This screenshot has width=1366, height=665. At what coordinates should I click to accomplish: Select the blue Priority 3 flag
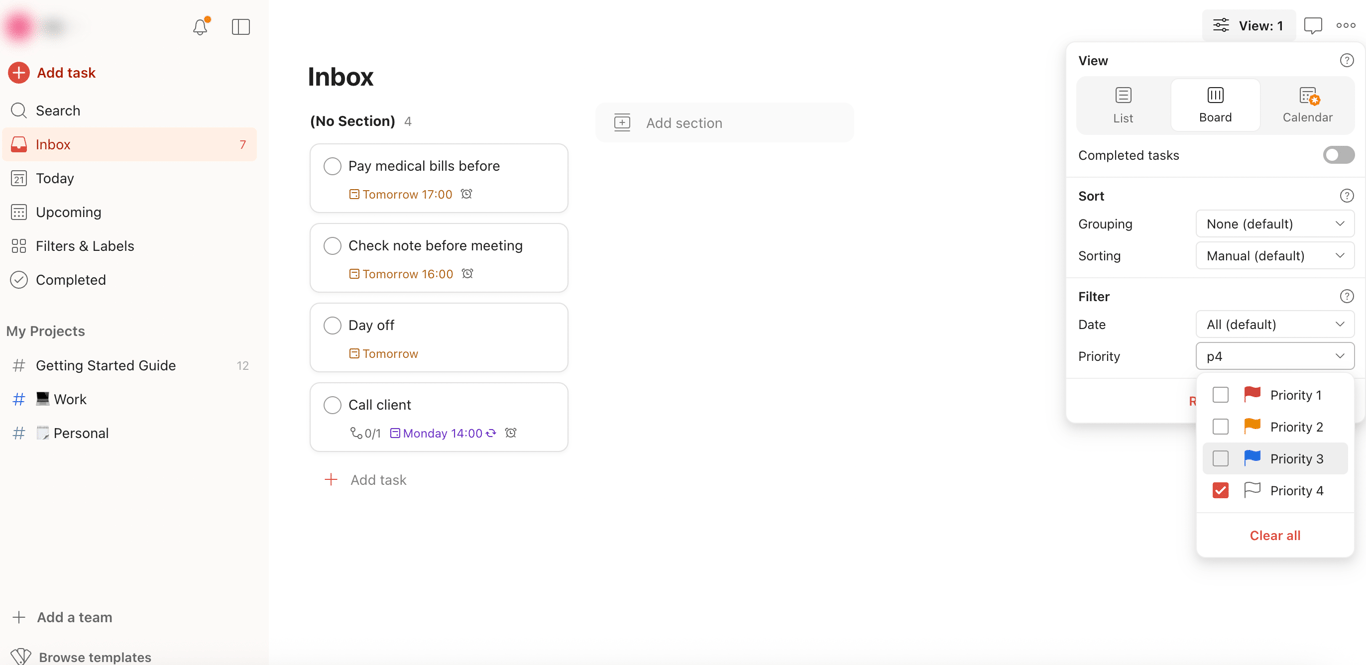click(x=1252, y=459)
